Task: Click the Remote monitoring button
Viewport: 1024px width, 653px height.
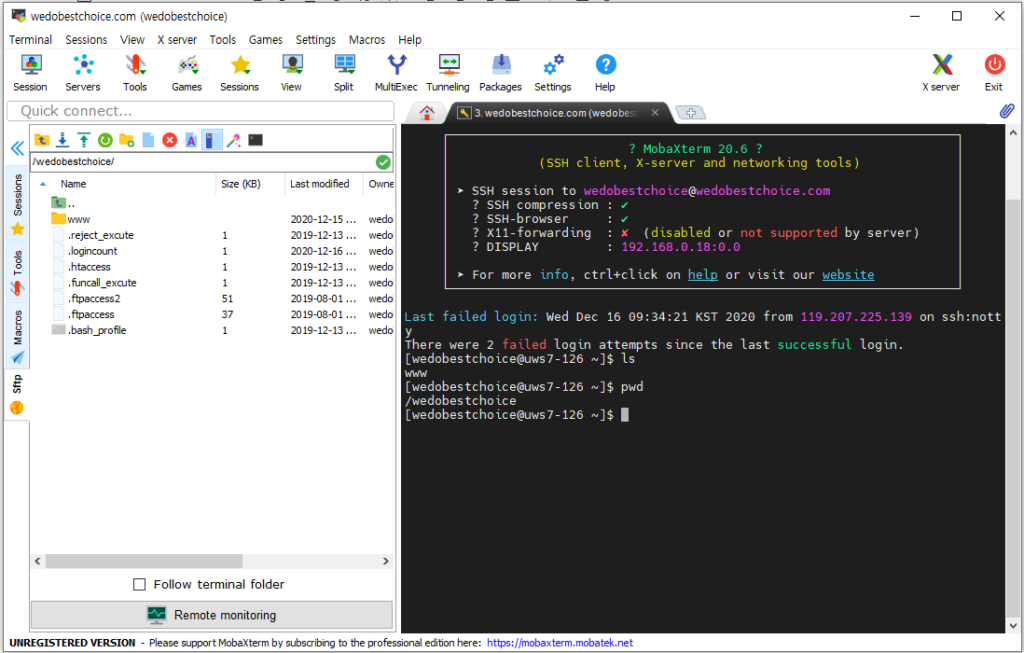Action: pyautogui.click(x=211, y=615)
